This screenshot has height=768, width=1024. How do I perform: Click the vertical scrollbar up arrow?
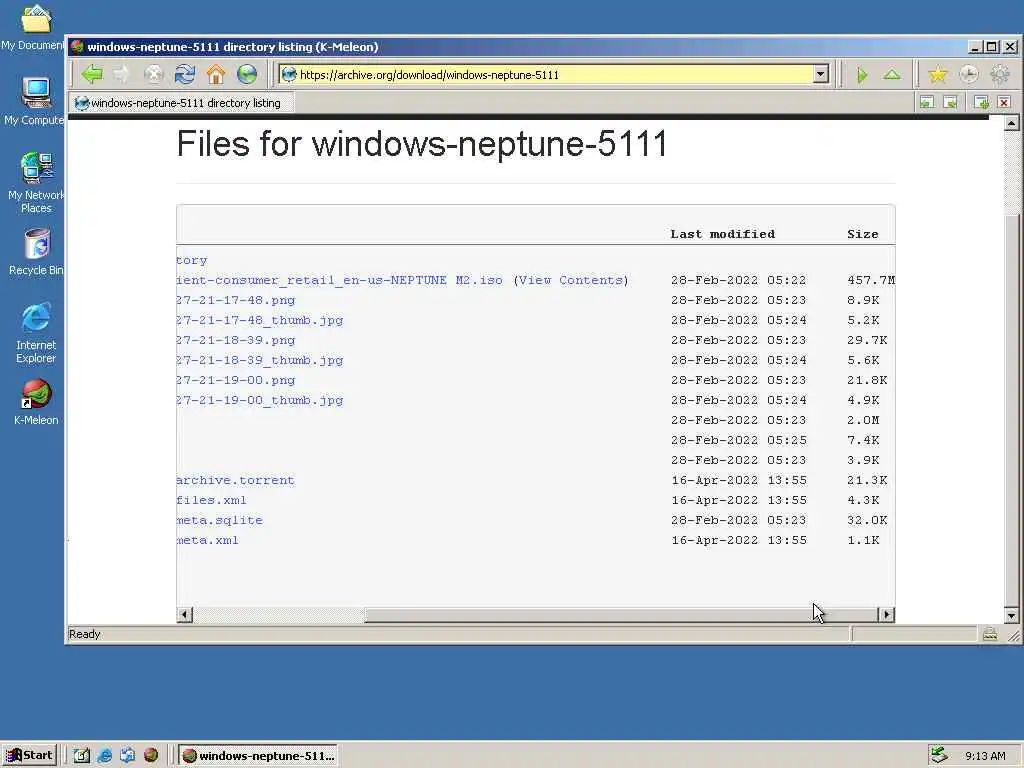point(1012,123)
